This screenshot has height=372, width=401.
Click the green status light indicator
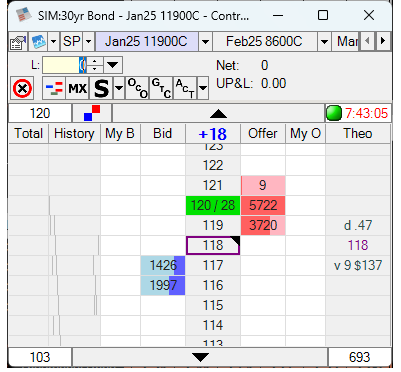pyautogui.click(x=334, y=113)
